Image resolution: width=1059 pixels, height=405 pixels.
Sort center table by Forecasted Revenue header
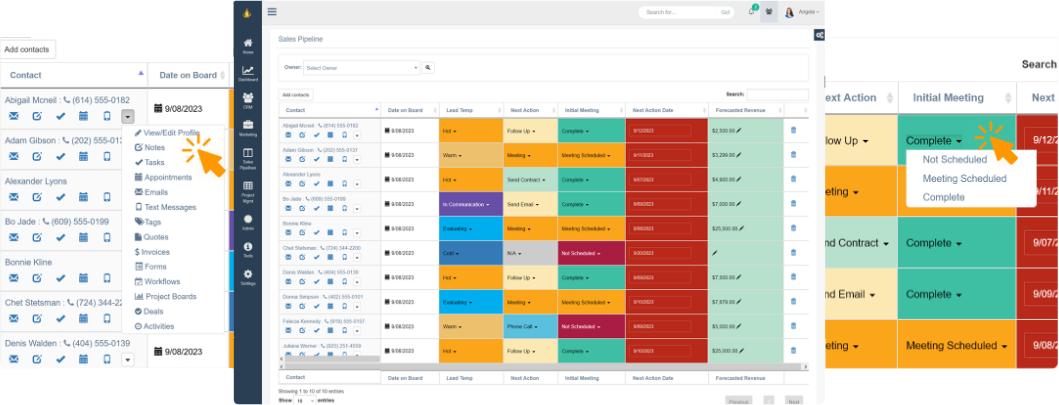tap(746, 110)
